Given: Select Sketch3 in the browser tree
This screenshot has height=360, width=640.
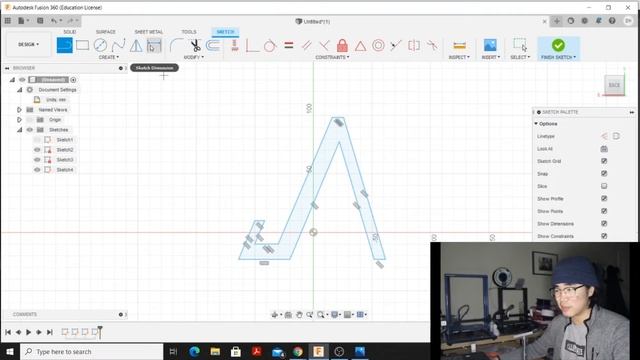Looking at the screenshot, I should click(65, 160).
